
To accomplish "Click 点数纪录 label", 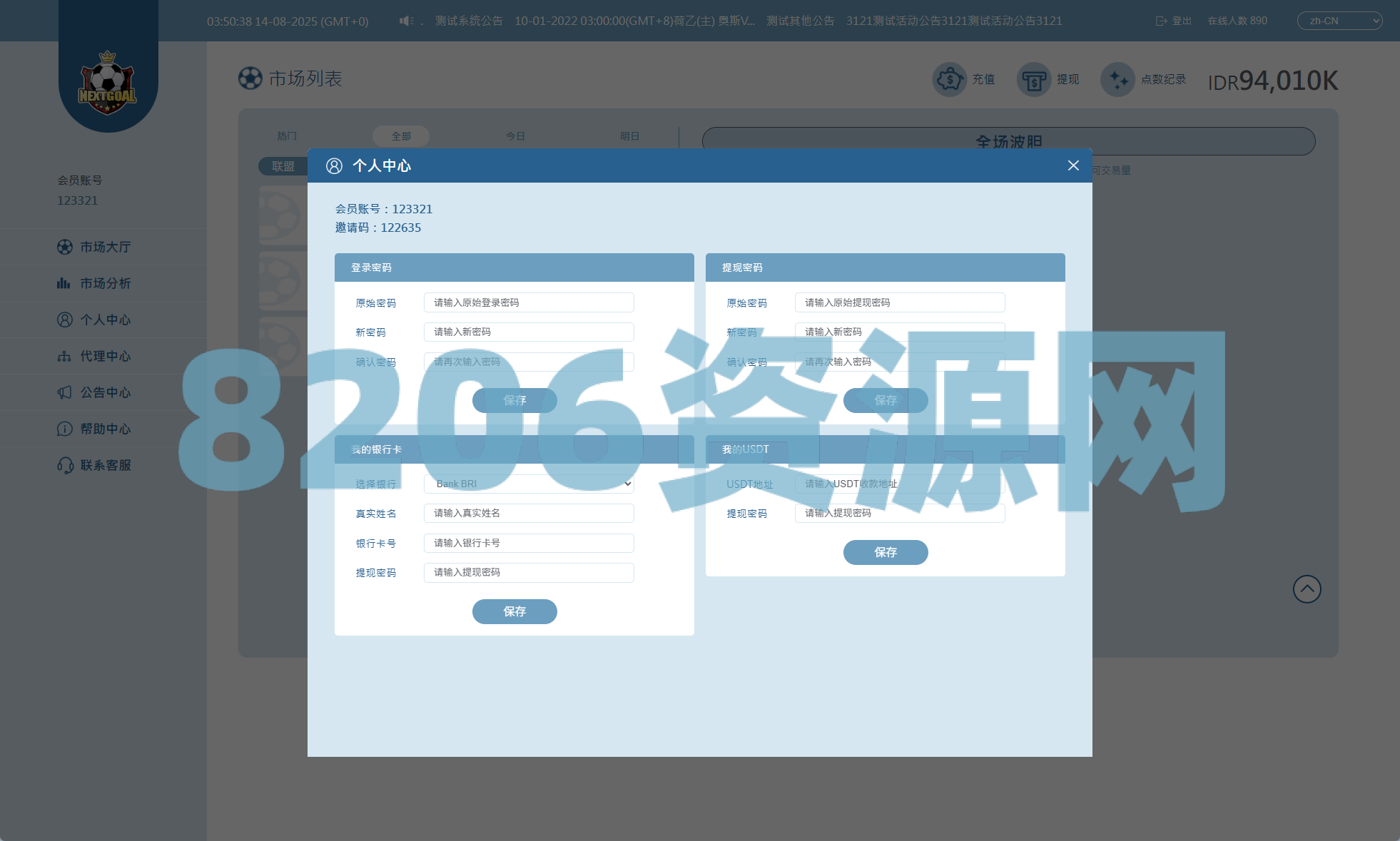I will point(1163,79).
